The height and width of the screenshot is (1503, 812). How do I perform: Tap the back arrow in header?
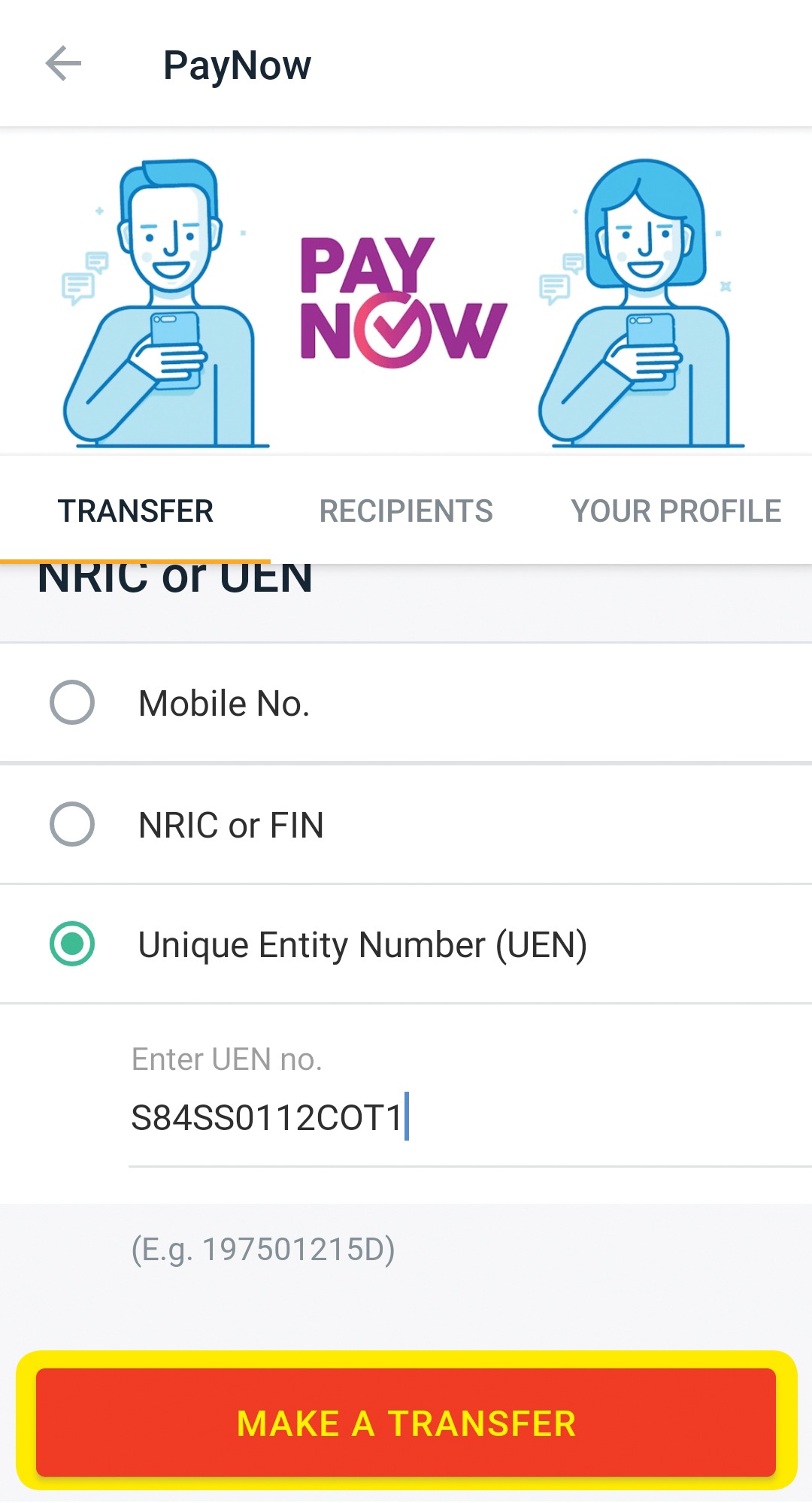[x=63, y=63]
